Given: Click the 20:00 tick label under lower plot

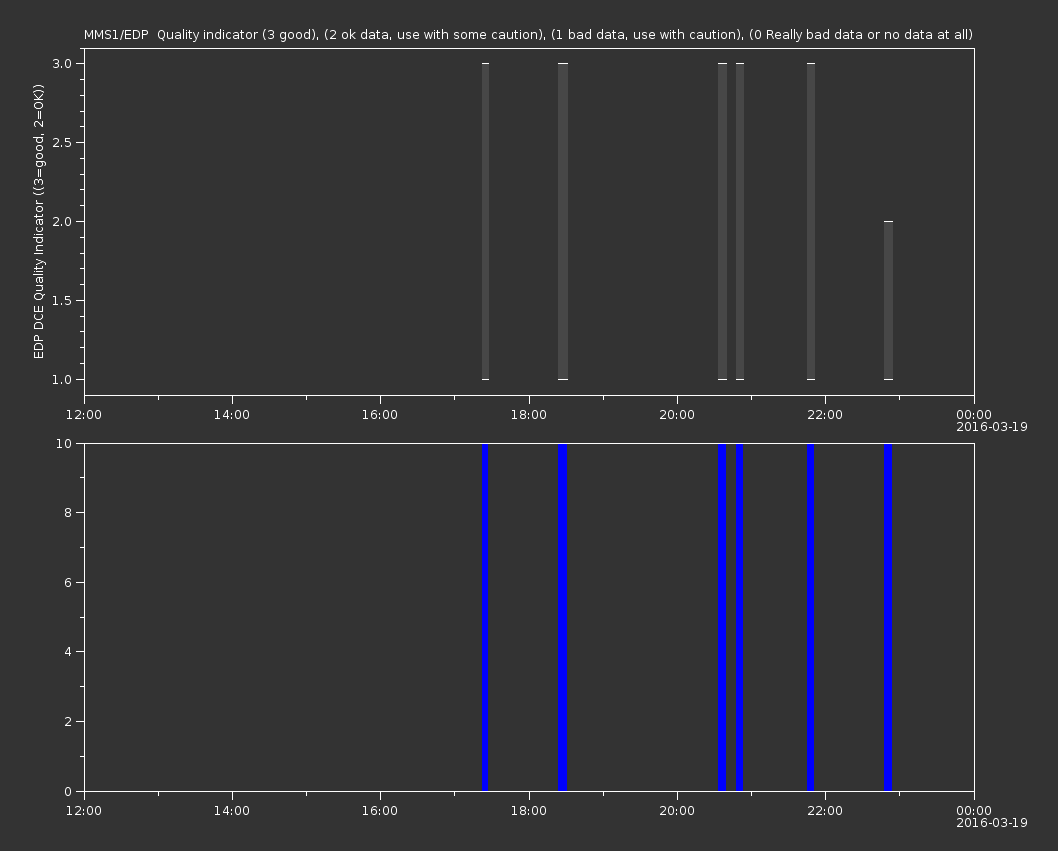Looking at the screenshot, I should [x=677, y=811].
